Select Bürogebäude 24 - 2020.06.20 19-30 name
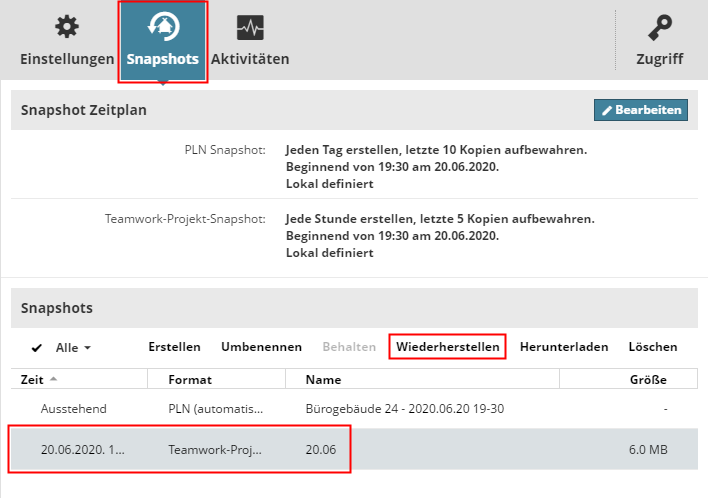The width and height of the screenshot is (708, 498). (x=405, y=409)
